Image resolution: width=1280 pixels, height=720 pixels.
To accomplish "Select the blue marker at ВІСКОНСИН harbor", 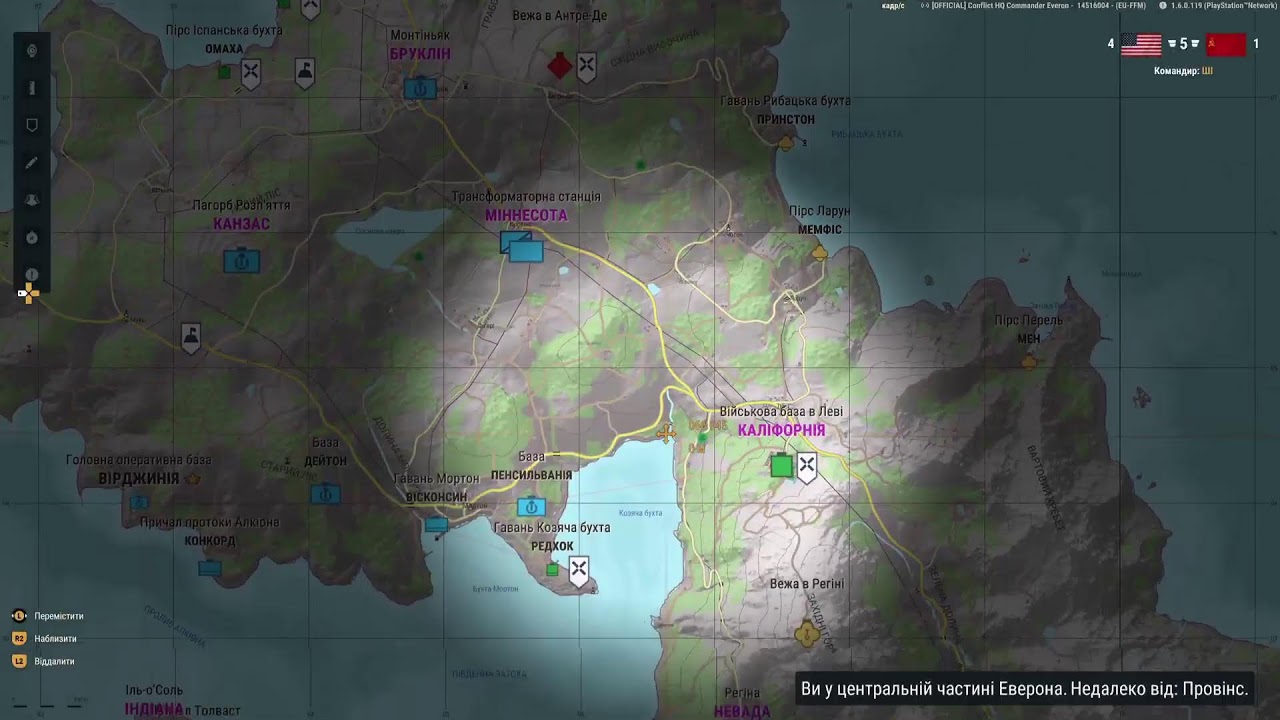I will (436, 524).
